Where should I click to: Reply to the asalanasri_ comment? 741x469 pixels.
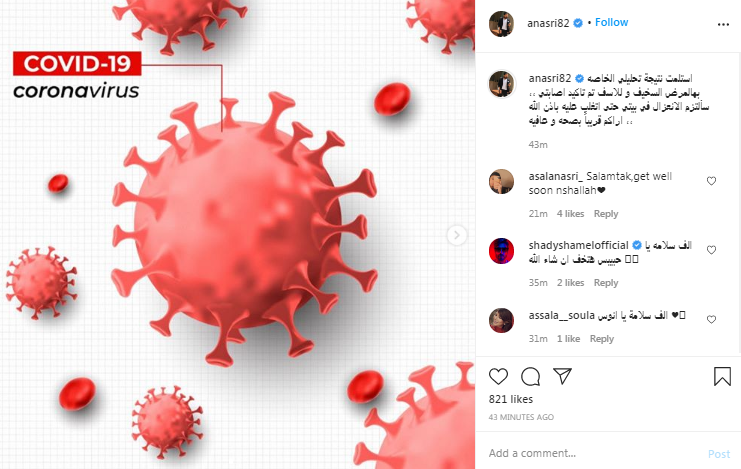606,214
